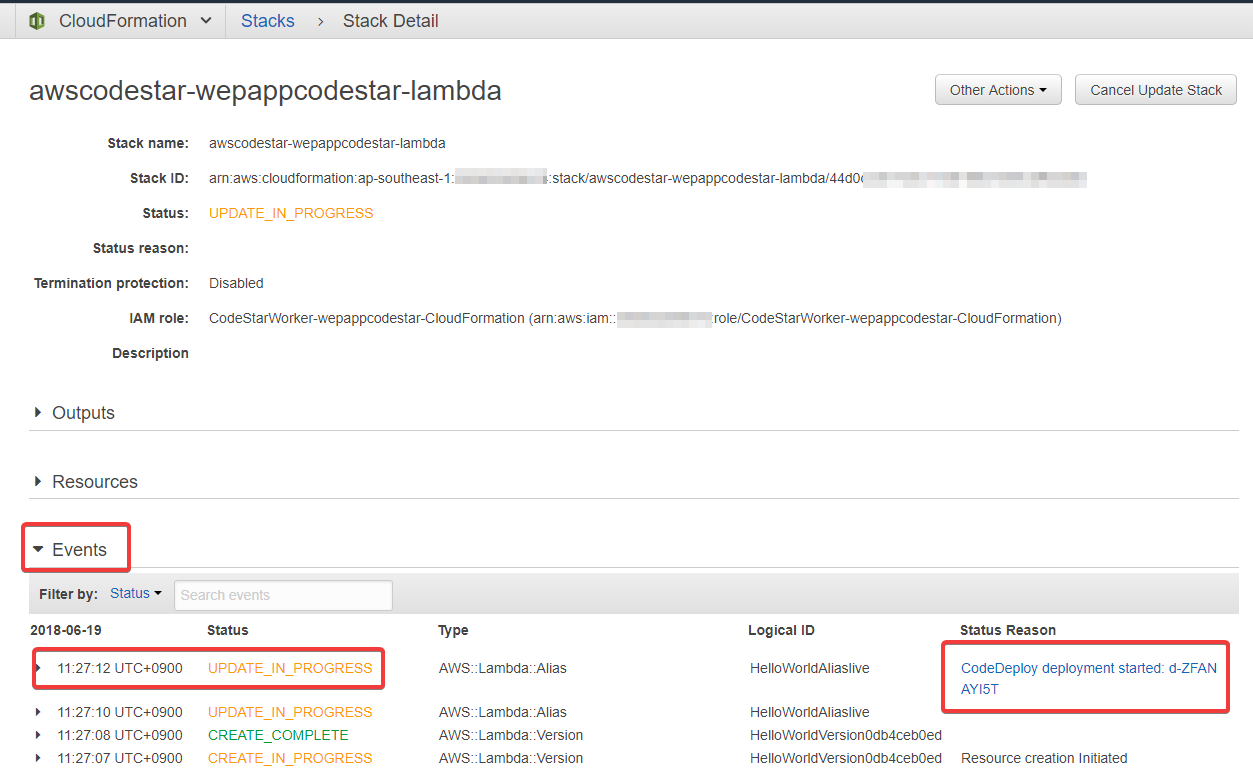Click the 11:27:07 UTC+0900 timestamp
This screenshot has height=773, width=1253.
[120, 758]
